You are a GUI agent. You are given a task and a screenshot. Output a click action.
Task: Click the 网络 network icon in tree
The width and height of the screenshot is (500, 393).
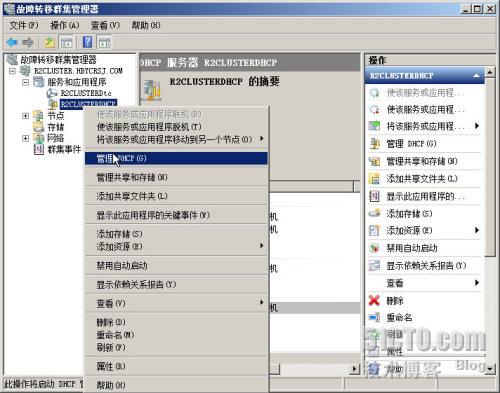pos(39,138)
